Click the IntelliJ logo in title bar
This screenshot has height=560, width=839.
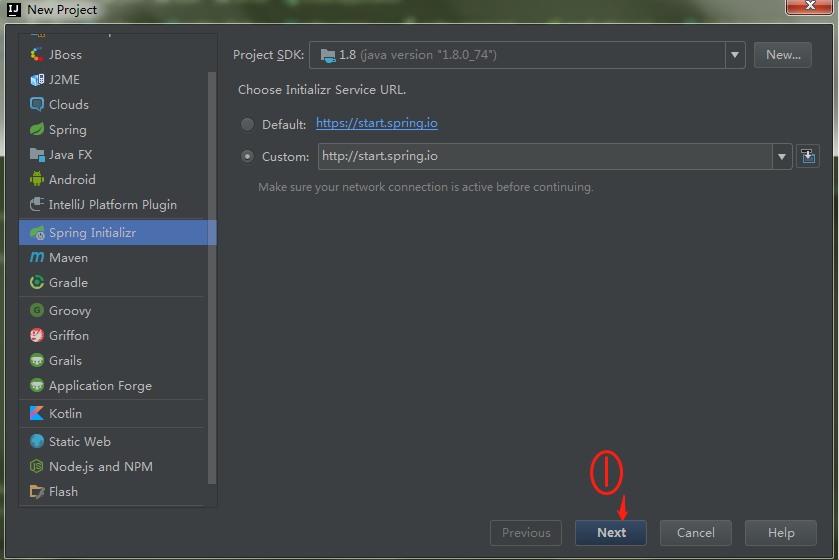coord(13,10)
